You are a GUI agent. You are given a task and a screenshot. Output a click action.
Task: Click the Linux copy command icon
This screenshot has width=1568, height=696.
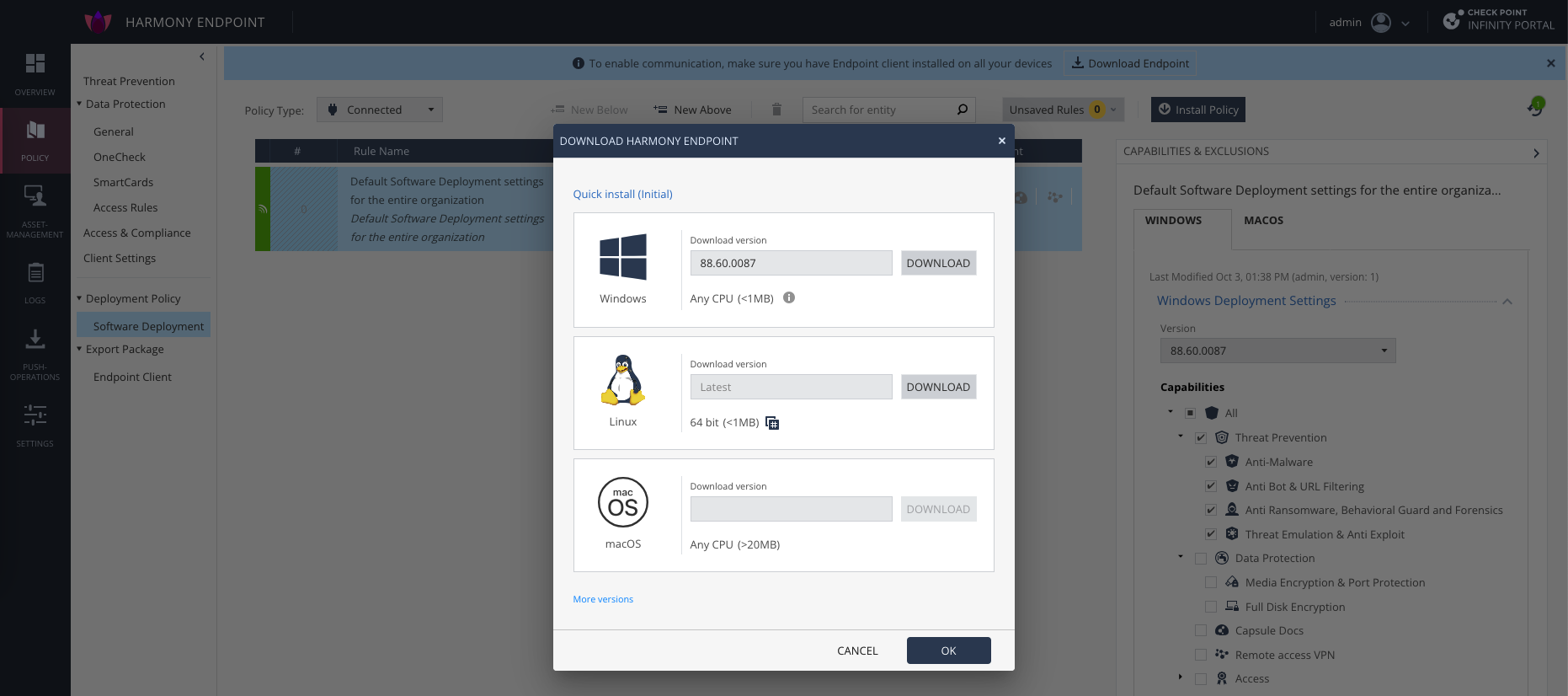click(772, 423)
